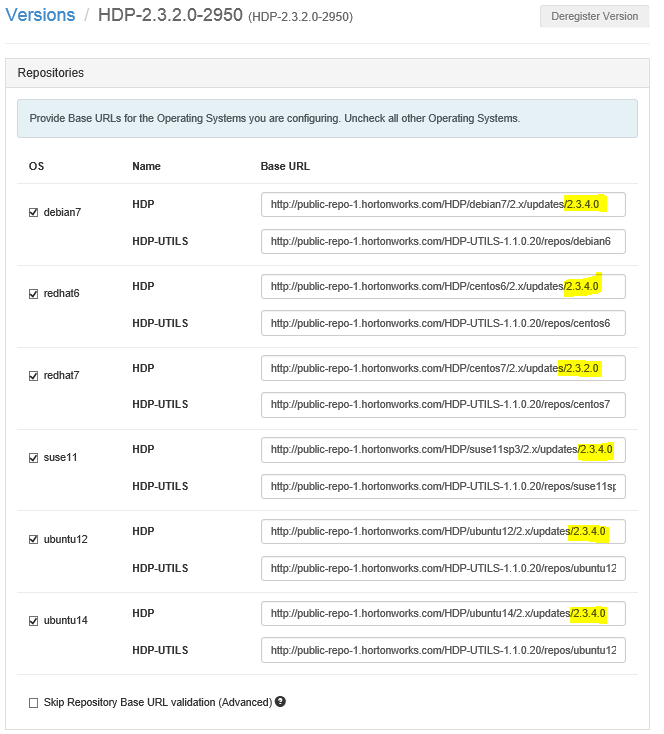The width and height of the screenshot is (664, 734).
Task: Toggle the redhat7 checkbox
Action: click(33, 376)
